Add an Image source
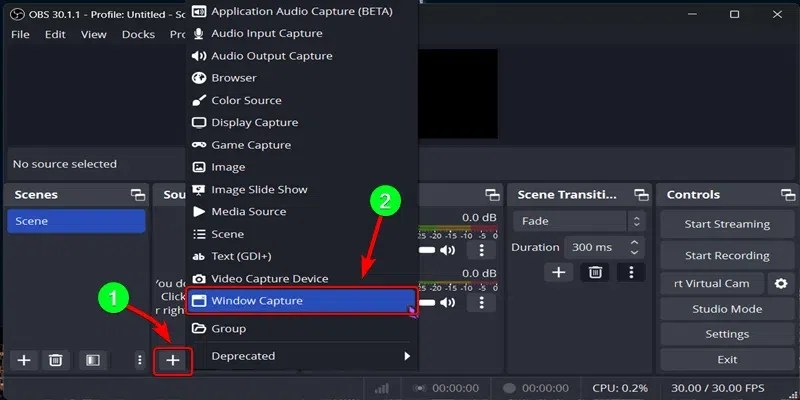 (x=302, y=167)
